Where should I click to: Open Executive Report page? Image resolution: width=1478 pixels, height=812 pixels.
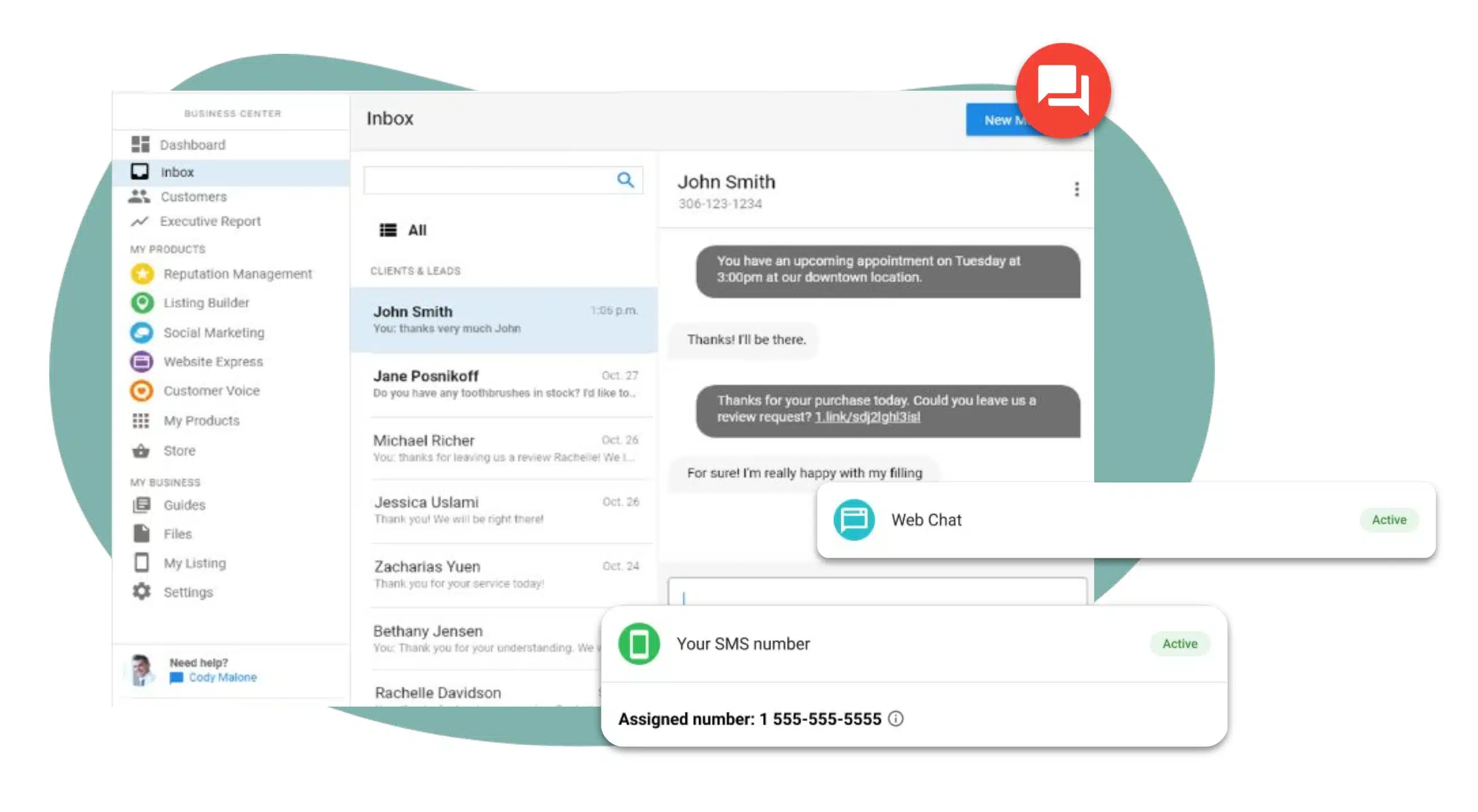point(209,222)
